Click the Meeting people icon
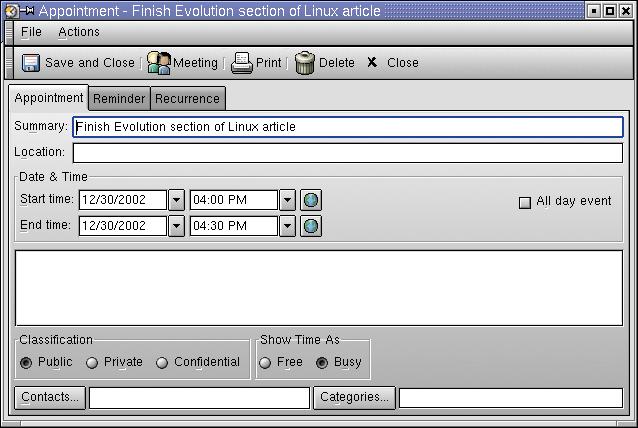638x428 pixels. tap(159, 63)
